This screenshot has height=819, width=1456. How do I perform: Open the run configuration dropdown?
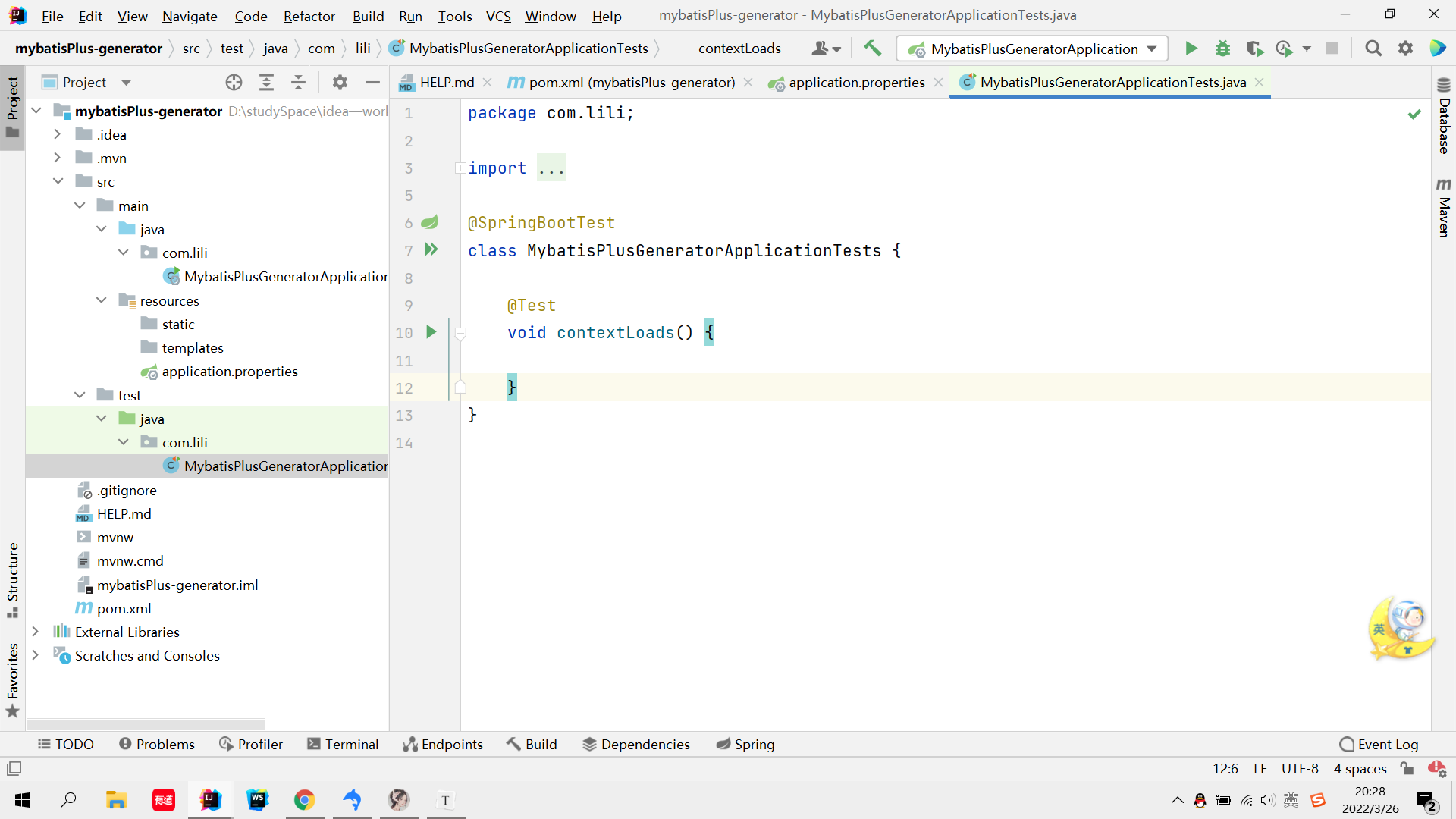click(x=1032, y=49)
